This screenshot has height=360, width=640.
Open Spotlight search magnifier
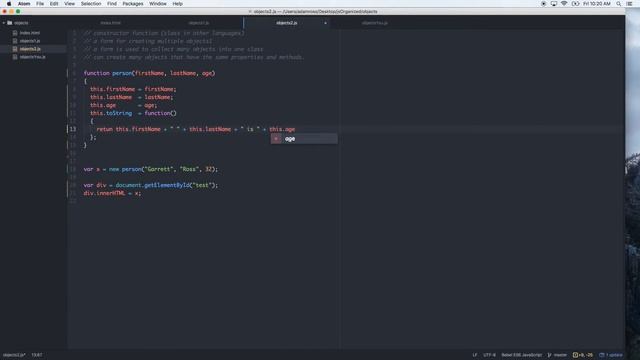[x=619, y=4]
